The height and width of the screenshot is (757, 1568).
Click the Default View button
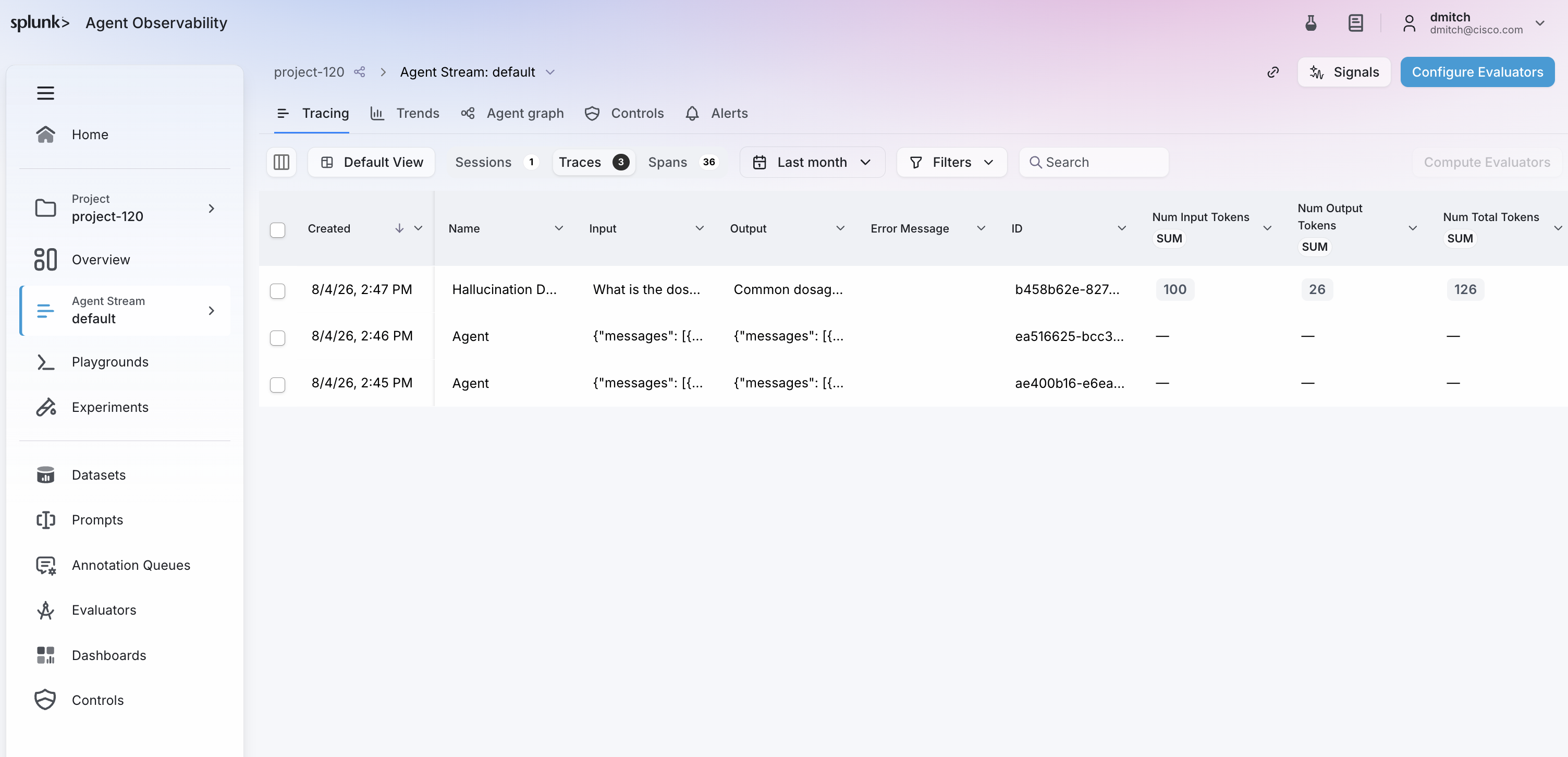coord(371,162)
